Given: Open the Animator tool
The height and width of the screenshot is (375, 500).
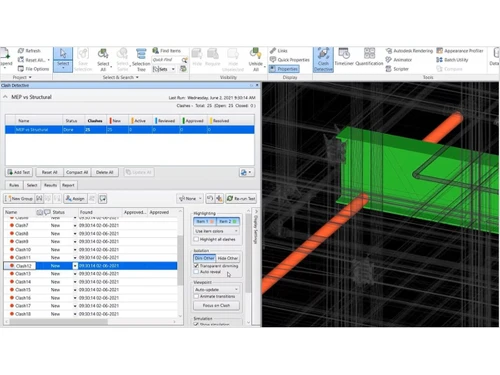Looking at the screenshot, I should pos(399,60).
